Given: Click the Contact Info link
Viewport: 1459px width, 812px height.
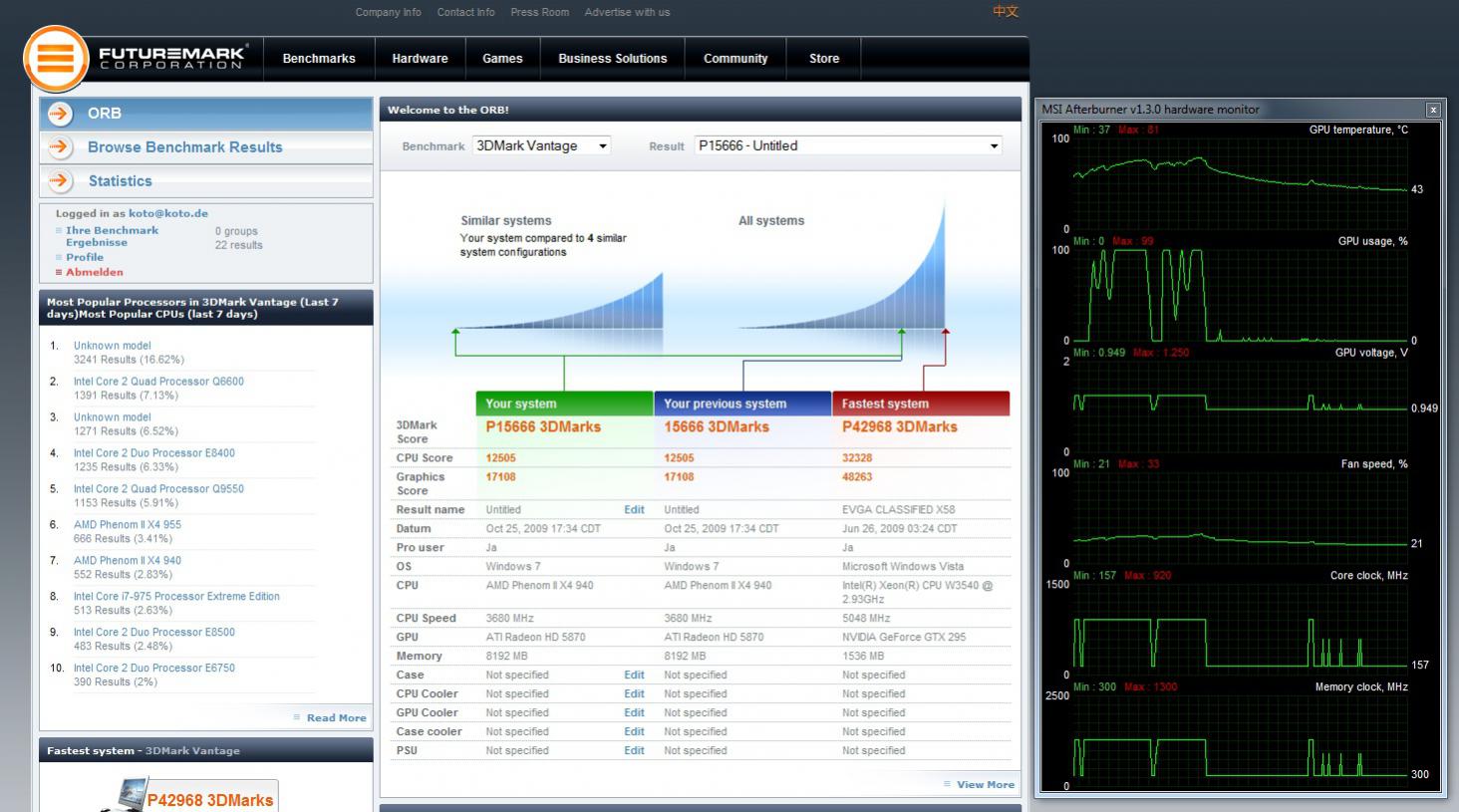Looking at the screenshot, I should coord(465,12).
